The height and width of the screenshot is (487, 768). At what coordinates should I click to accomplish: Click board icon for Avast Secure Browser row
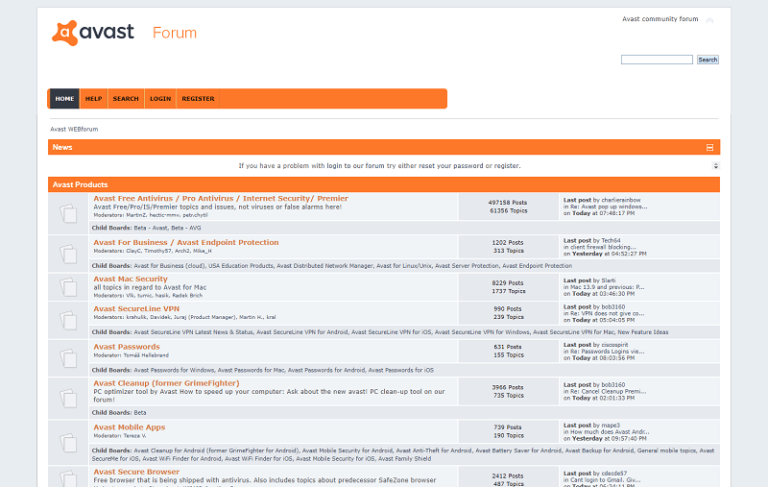(69, 478)
